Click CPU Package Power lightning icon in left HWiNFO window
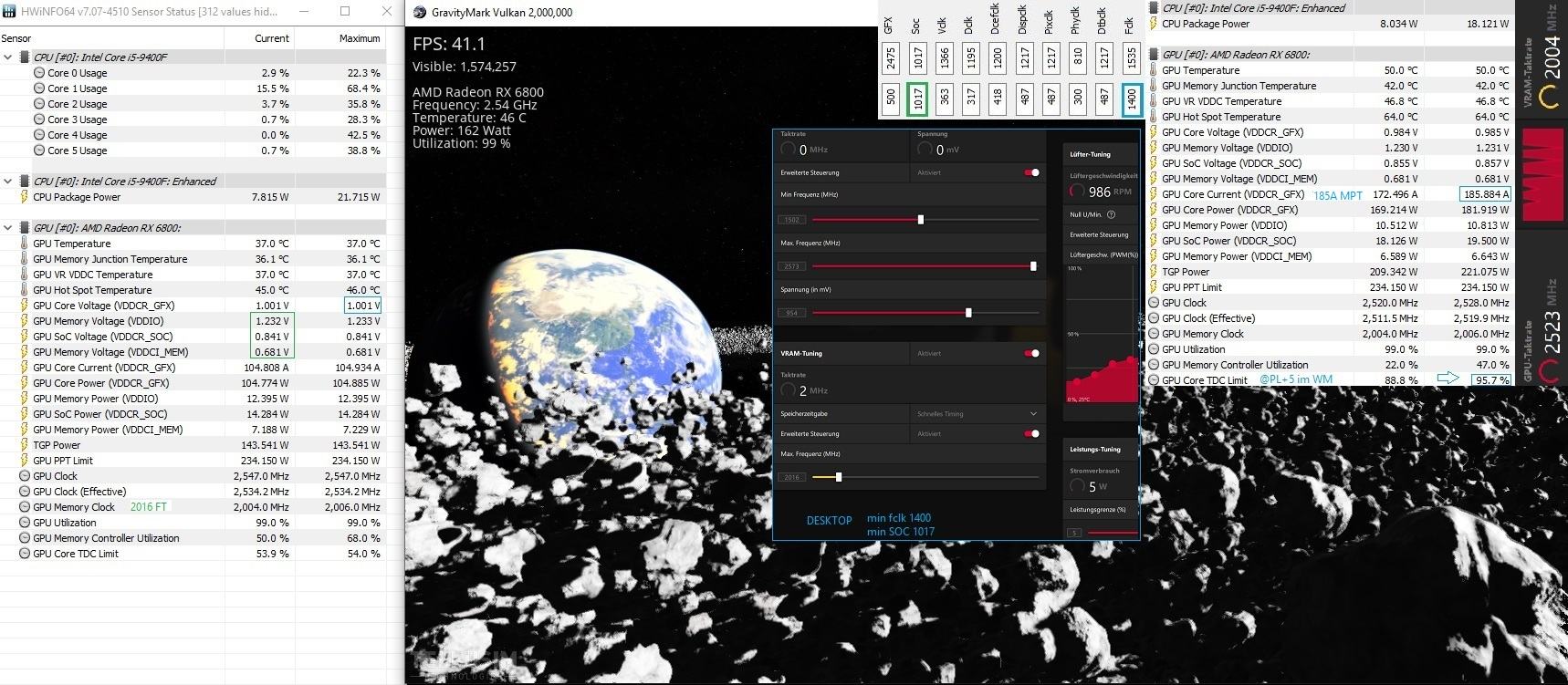The width and height of the screenshot is (1568, 685). [25, 197]
